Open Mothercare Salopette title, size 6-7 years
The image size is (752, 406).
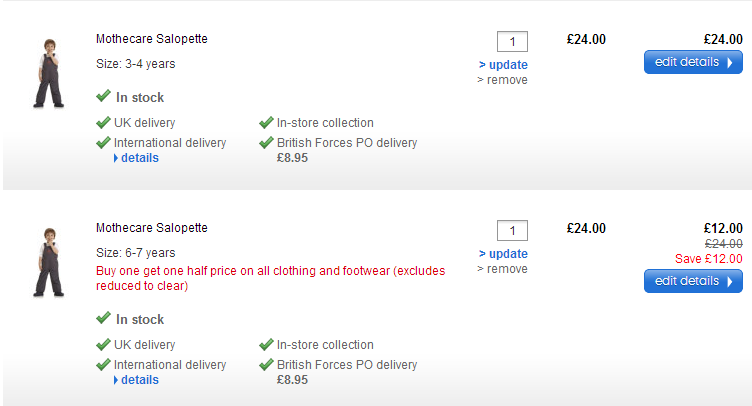point(152,228)
